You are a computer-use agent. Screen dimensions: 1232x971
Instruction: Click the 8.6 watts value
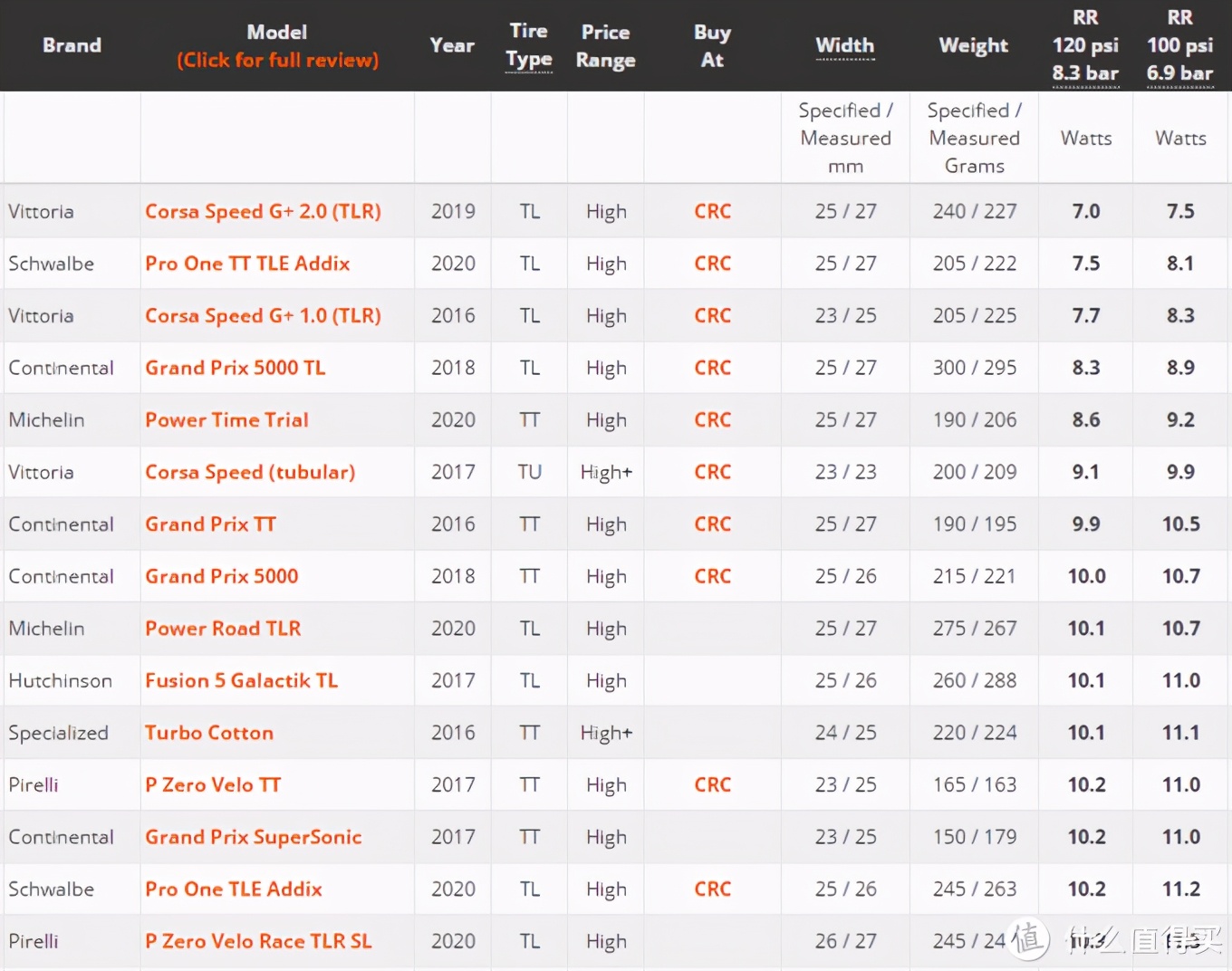coord(1086,419)
